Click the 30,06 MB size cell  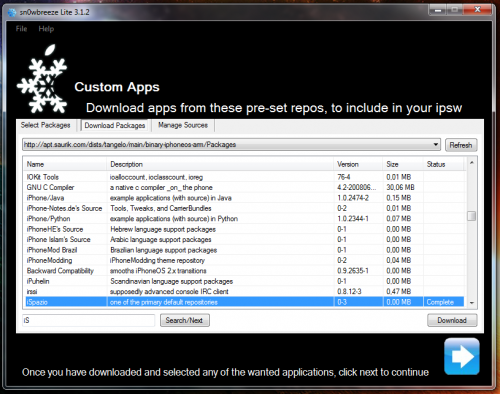[x=400, y=187]
